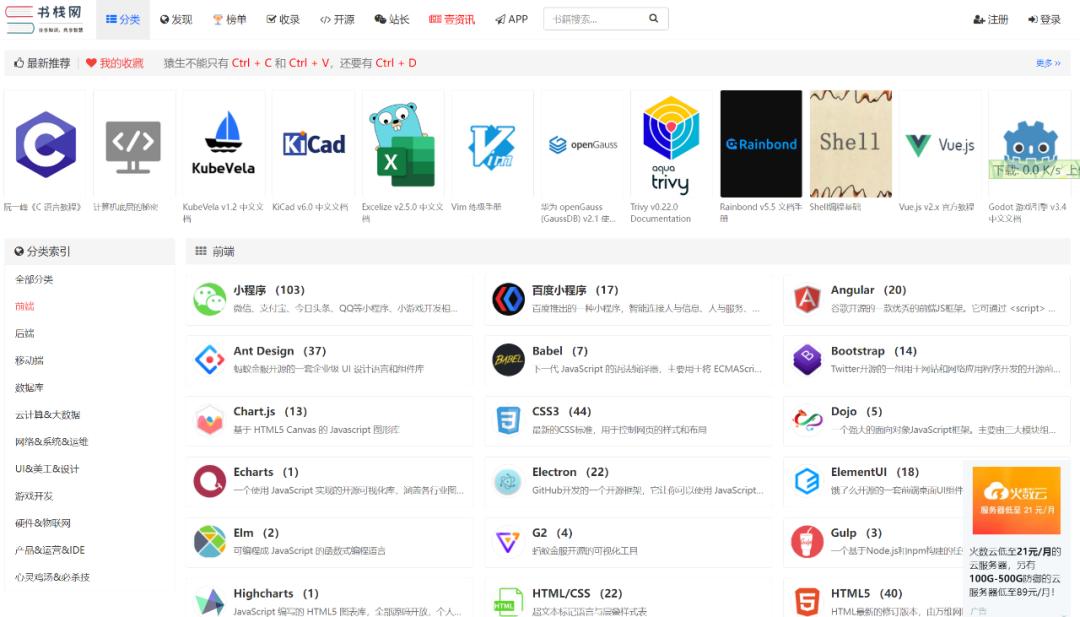1080x617 pixels.
Task: Click the ElementUI category icon
Action: [806, 480]
